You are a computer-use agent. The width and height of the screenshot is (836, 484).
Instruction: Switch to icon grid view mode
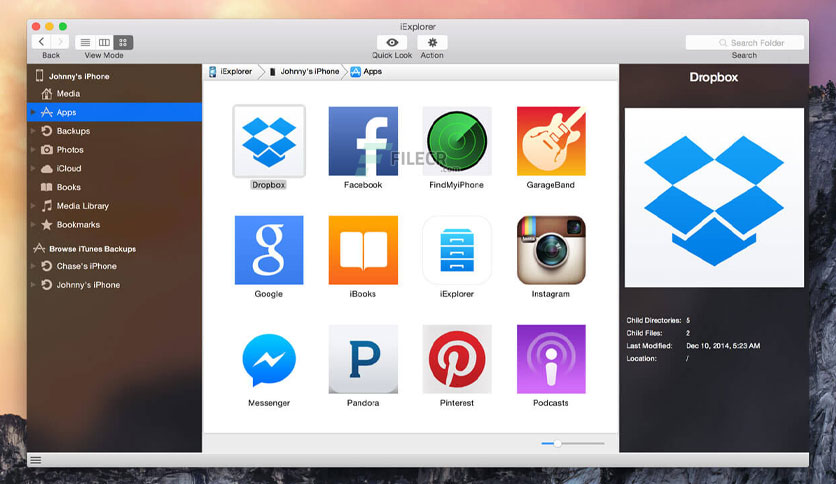123,42
